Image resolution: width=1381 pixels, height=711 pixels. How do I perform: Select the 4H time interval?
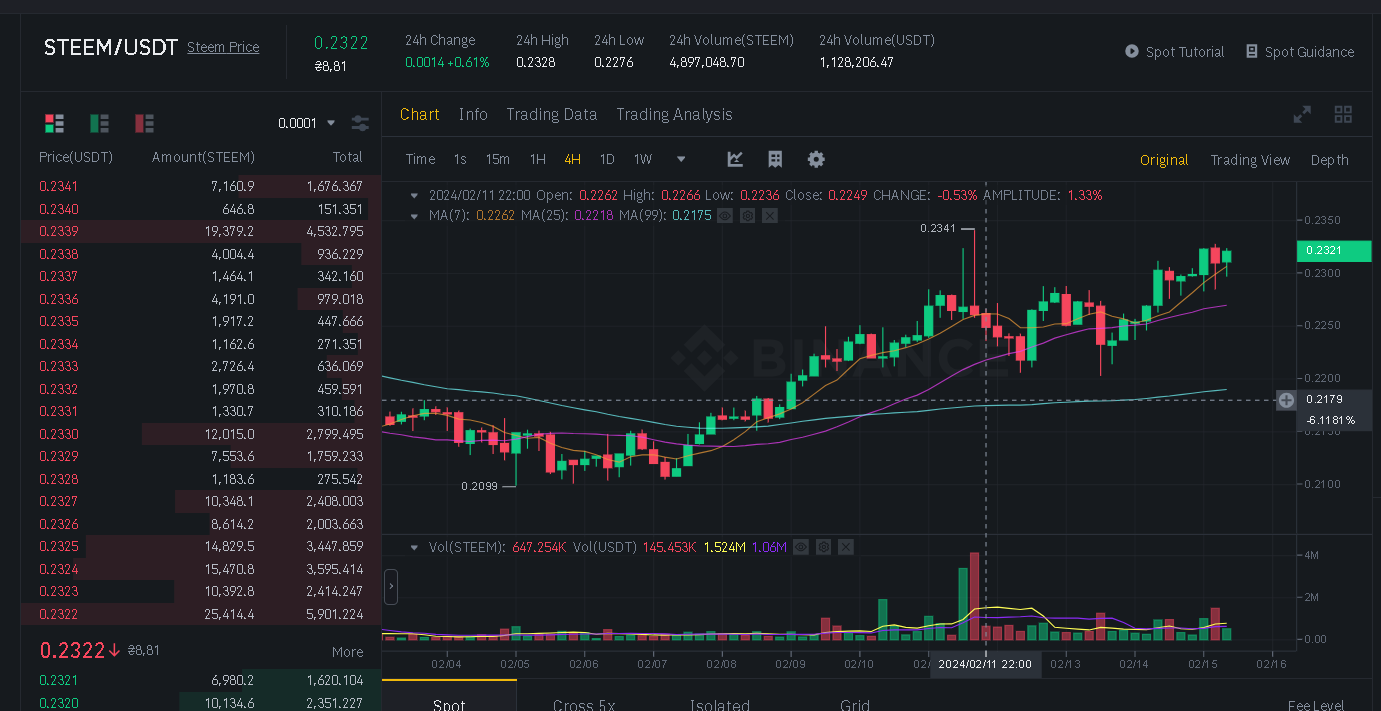click(572, 159)
